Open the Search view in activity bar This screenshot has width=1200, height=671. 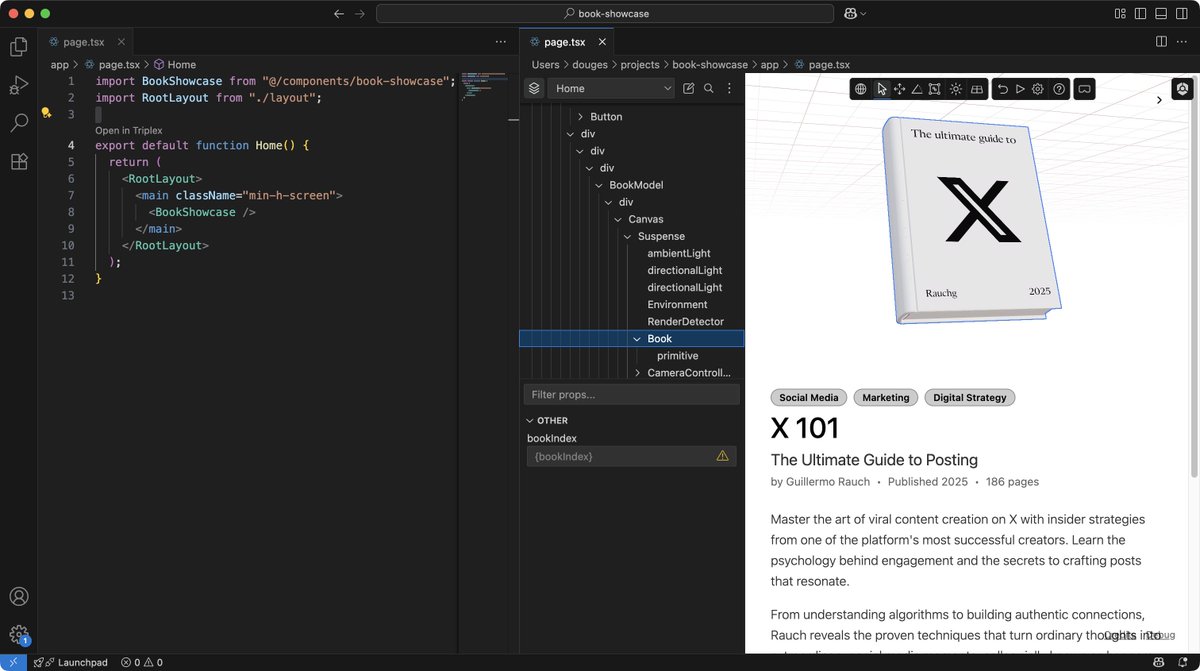pyautogui.click(x=18, y=123)
